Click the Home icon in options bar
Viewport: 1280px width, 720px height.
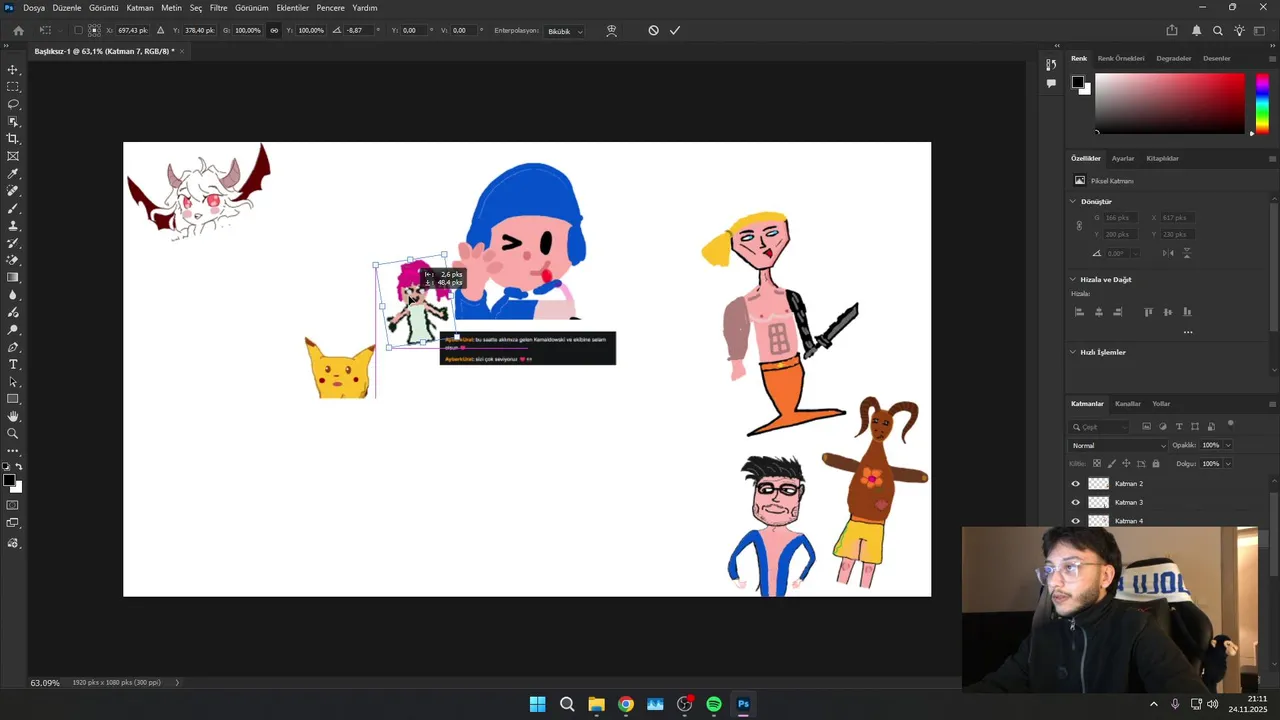[x=18, y=31]
